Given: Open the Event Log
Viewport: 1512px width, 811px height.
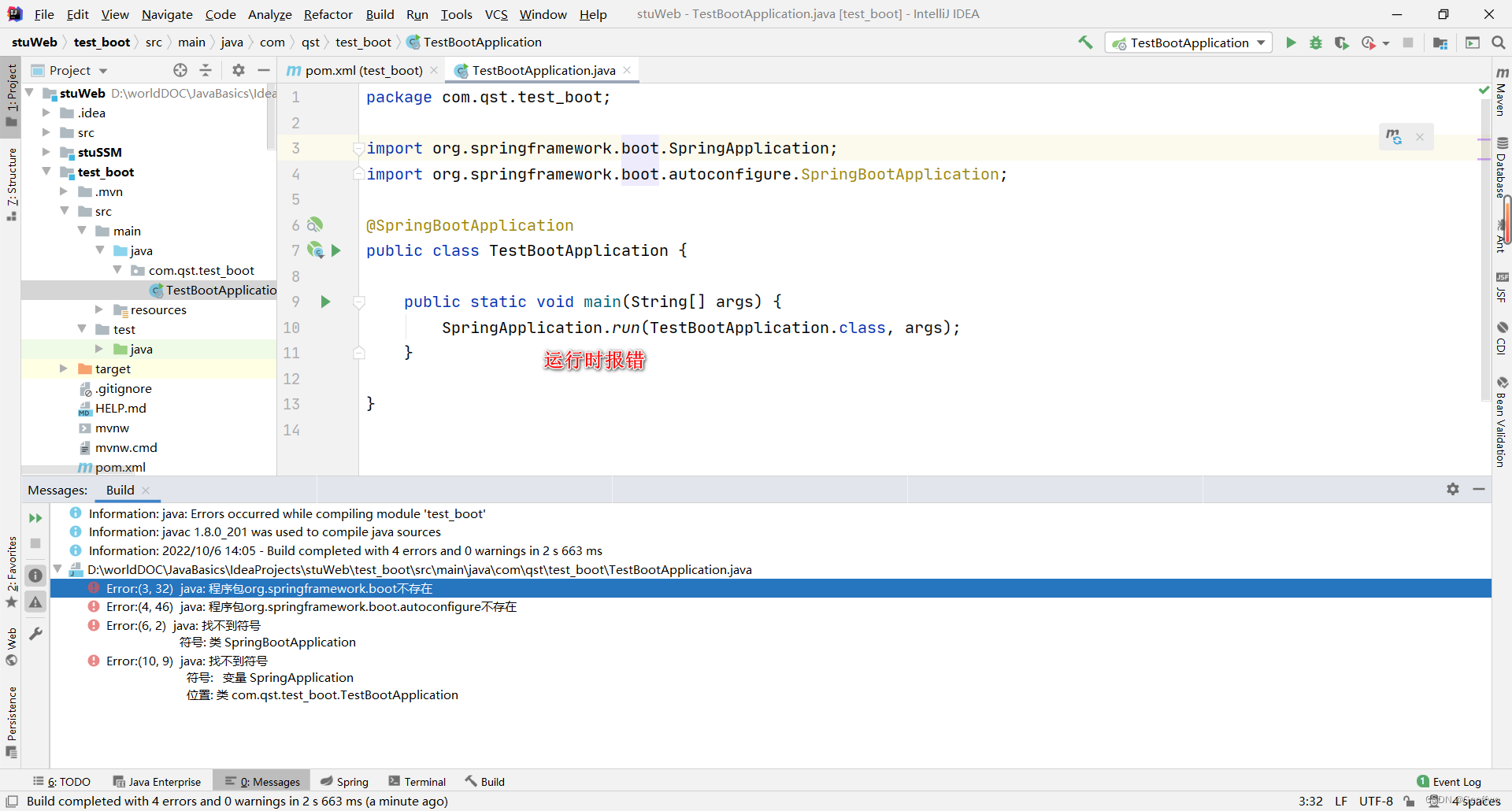Looking at the screenshot, I should tap(1449, 781).
